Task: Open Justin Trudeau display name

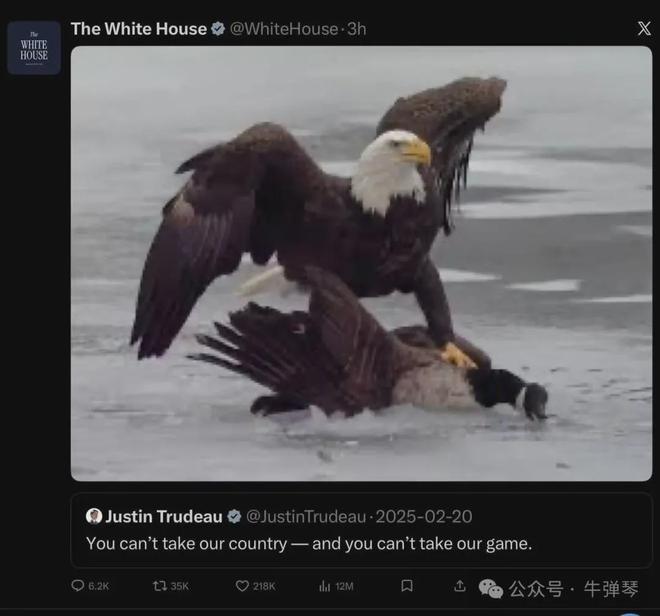Action: pyautogui.click(x=164, y=516)
